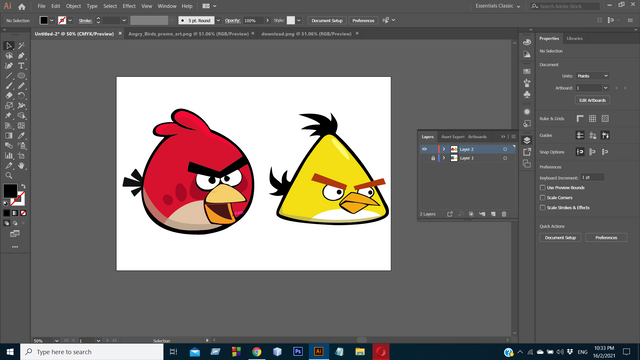
Task: Select the Type tool
Action: 21,66
